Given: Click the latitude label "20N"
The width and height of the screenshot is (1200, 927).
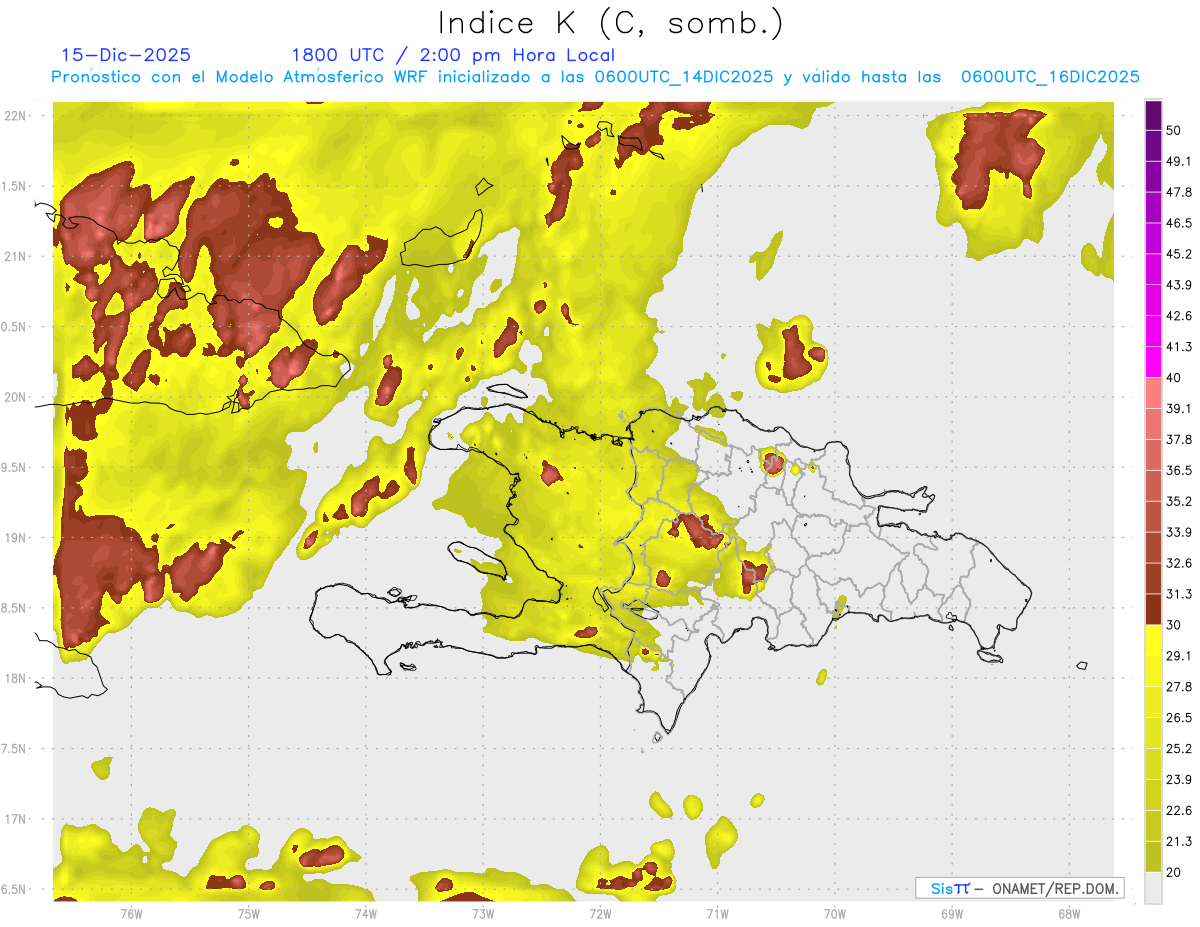Looking at the screenshot, I should coord(16,397).
